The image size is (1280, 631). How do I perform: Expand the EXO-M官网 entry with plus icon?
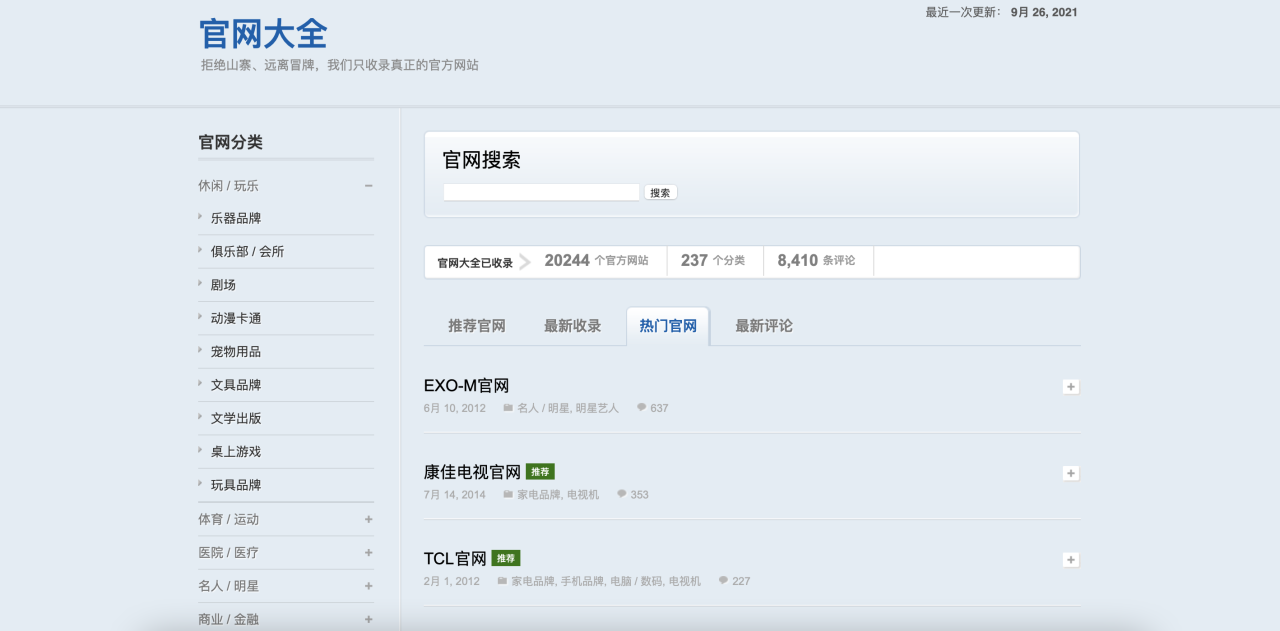[1071, 387]
